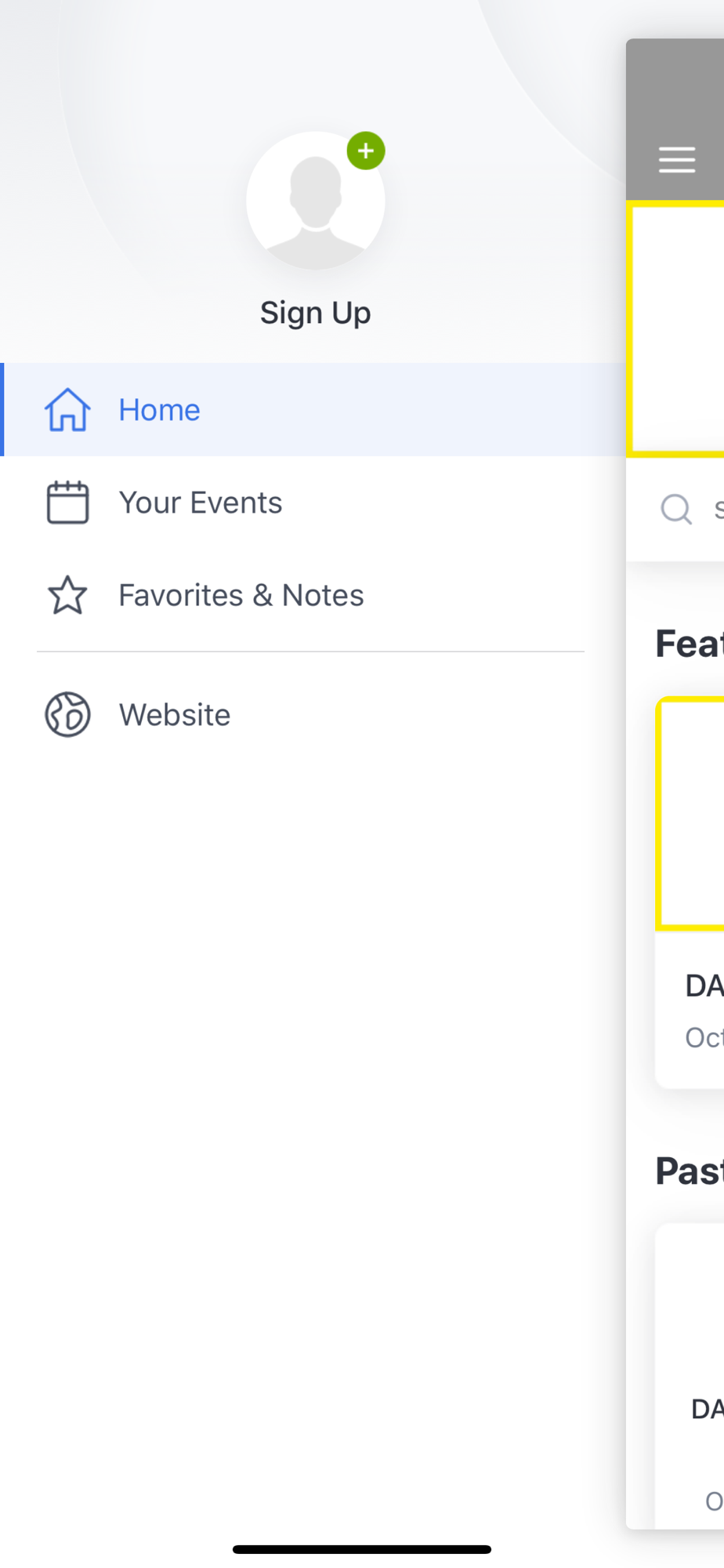Tap the search magnifier icon

676,509
